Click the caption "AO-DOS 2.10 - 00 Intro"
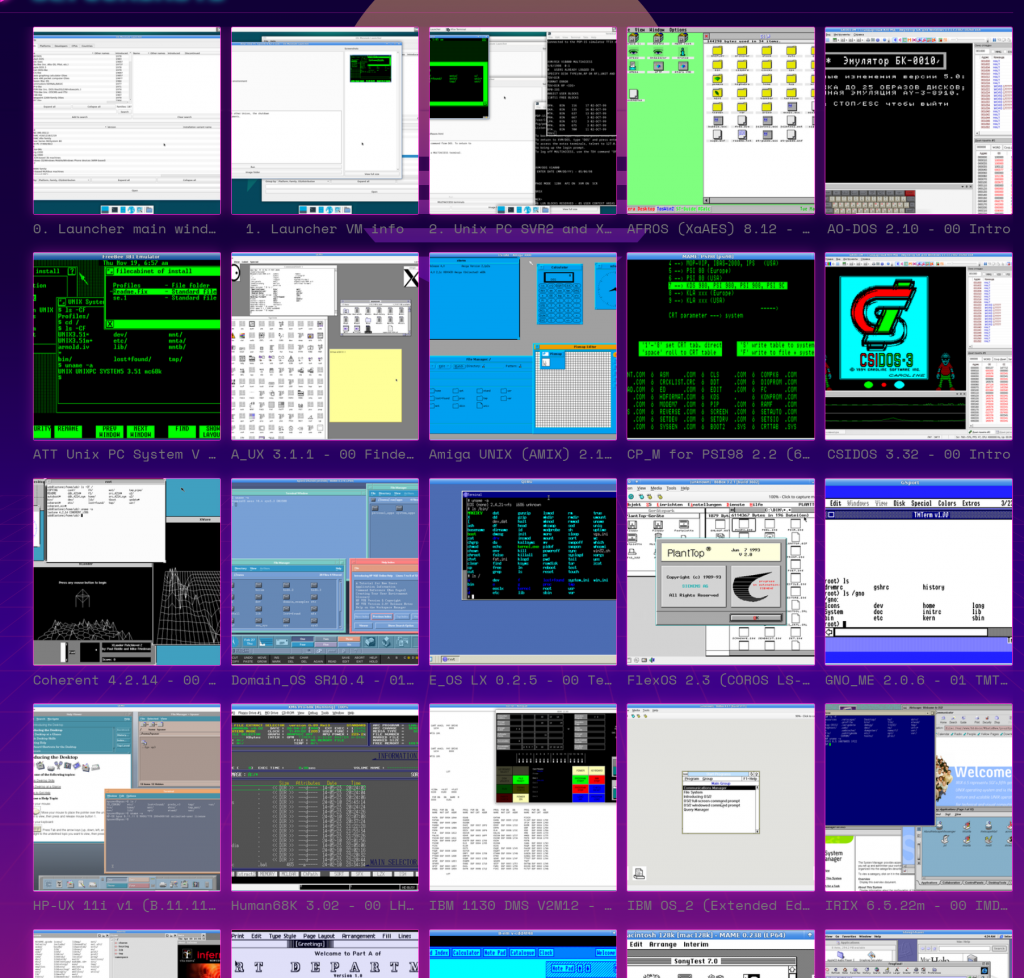 point(919,229)
